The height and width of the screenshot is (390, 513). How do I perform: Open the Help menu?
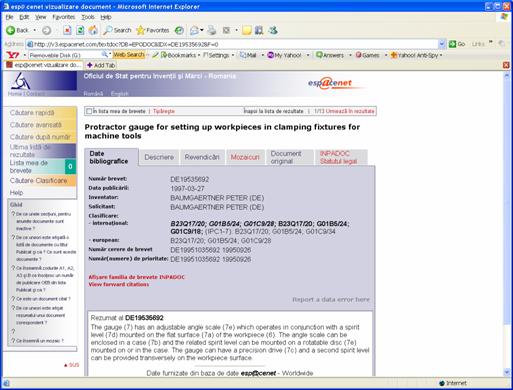pyautogui.click(x=106, y=17)
